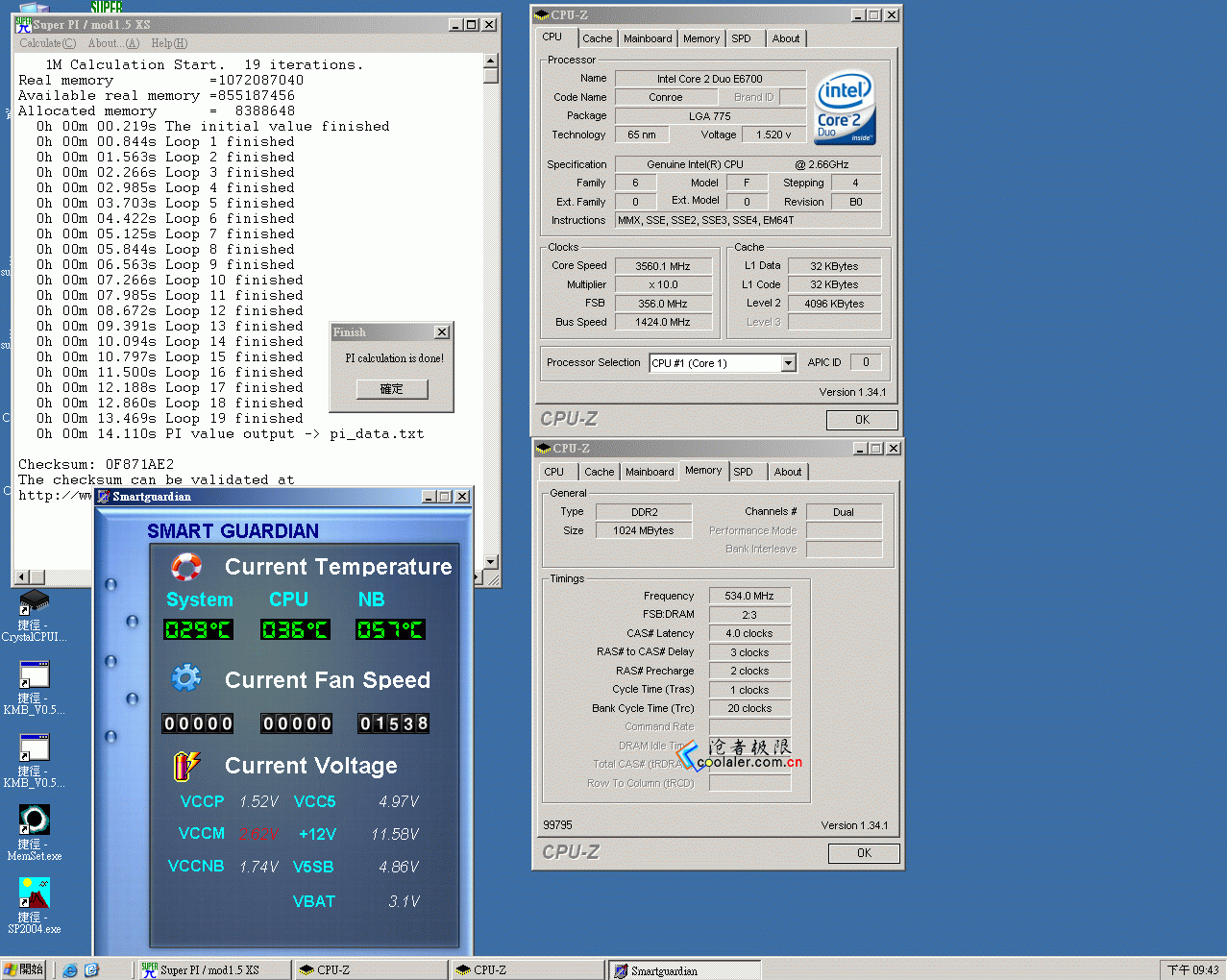
Task: Click the gear icon beside Current Fan Speed
Action: tap(186, 678)
